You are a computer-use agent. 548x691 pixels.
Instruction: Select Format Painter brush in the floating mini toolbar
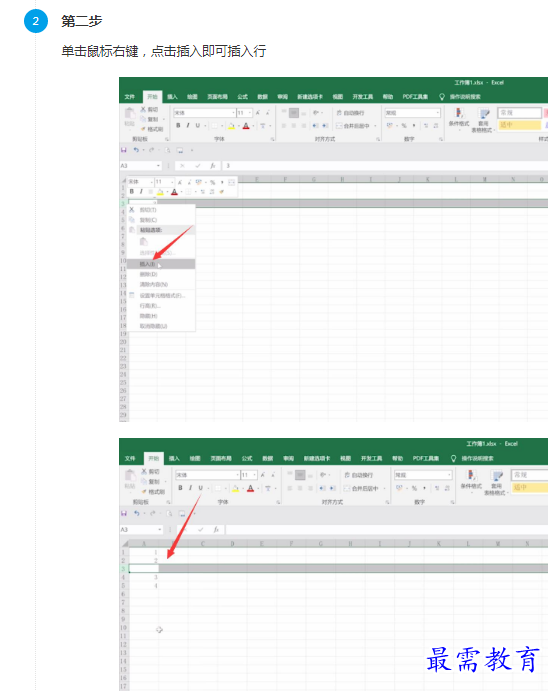coord(222,192)
